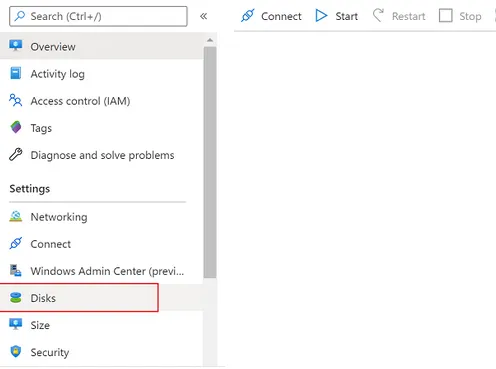Click the Size monitor icon
496x369 pixels.
click(x=16, y=324)
